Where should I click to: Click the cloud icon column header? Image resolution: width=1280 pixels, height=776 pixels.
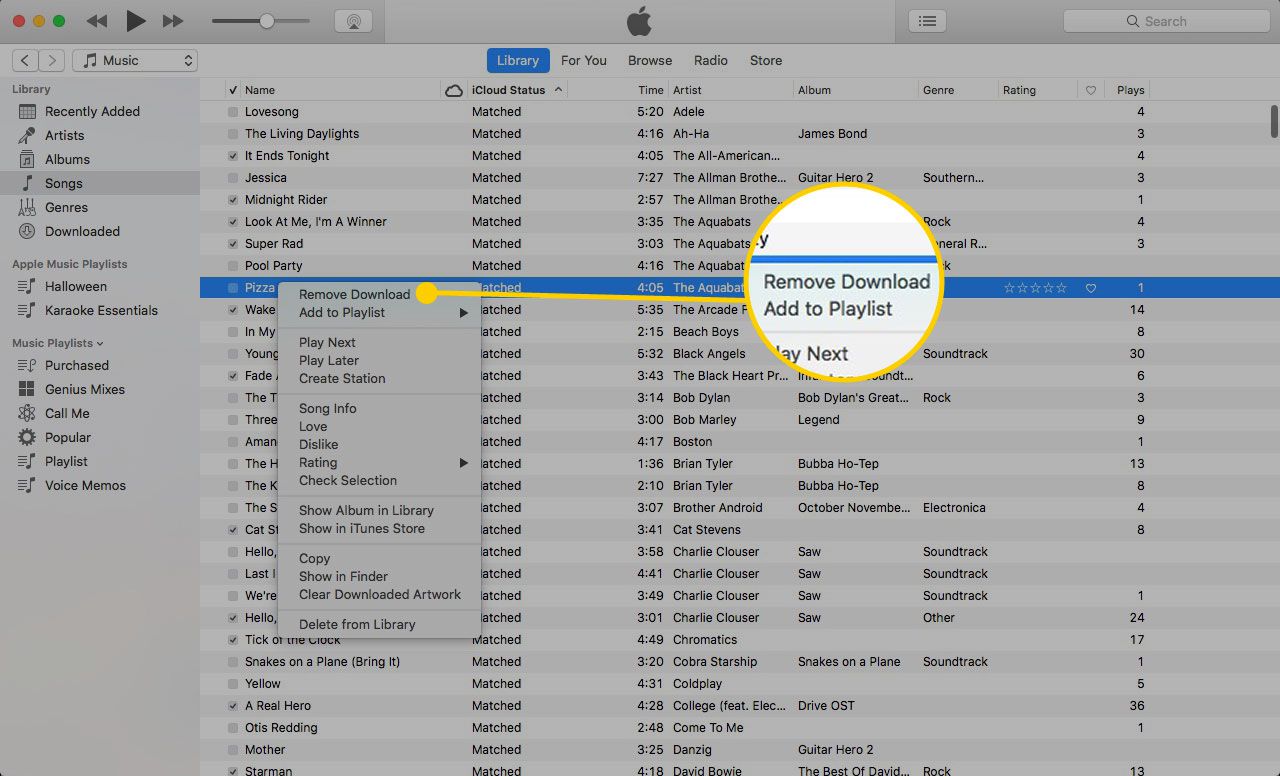pyautogui.click(x=453, y=90)
